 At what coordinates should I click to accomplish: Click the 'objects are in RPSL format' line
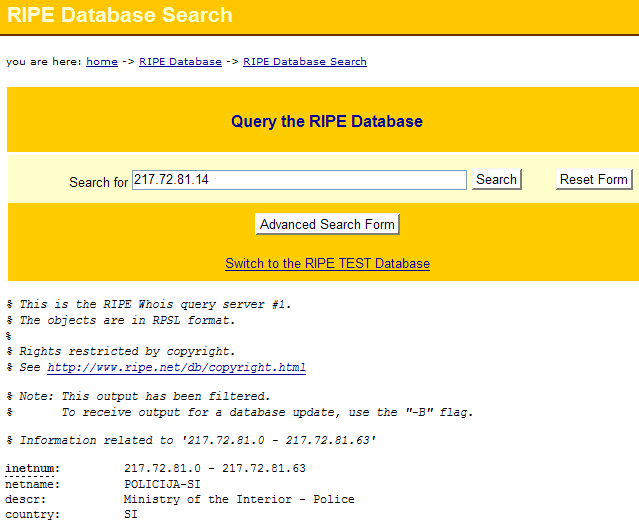coord(121,320)
